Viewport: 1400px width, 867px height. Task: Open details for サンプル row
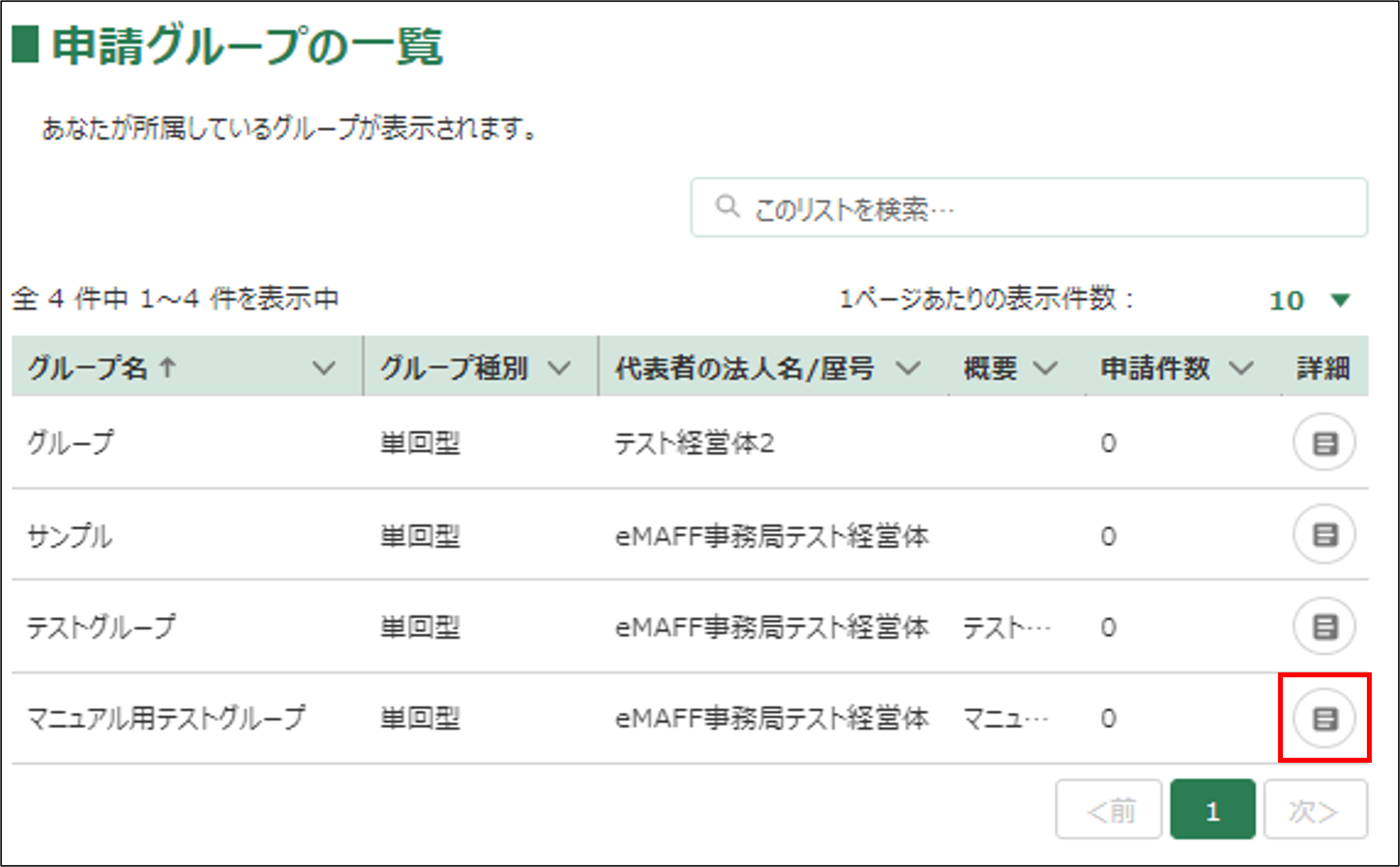pos(1324,535)
